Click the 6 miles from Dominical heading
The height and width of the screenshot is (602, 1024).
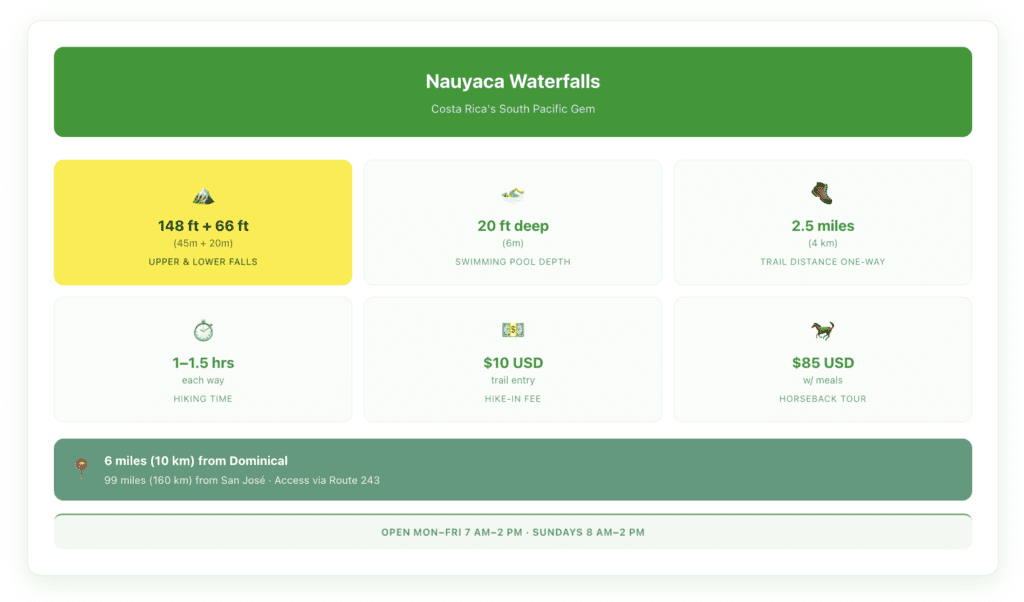[x=196, y=461]
